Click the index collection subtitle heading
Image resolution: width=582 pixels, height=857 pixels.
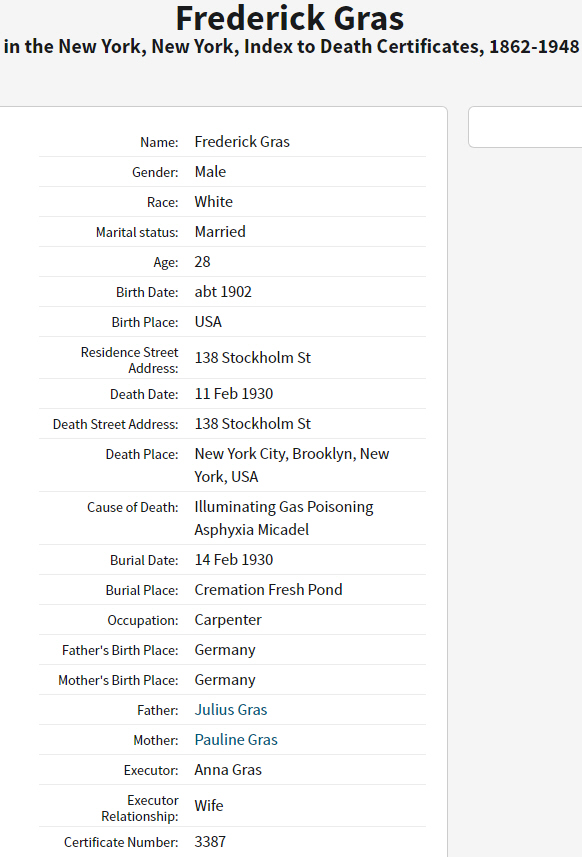click(291, 46)
